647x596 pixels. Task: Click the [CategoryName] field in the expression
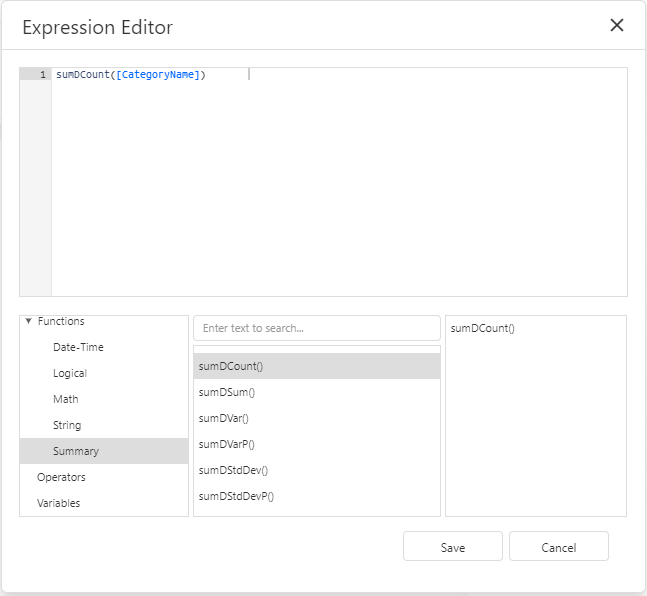click(158, 75)
